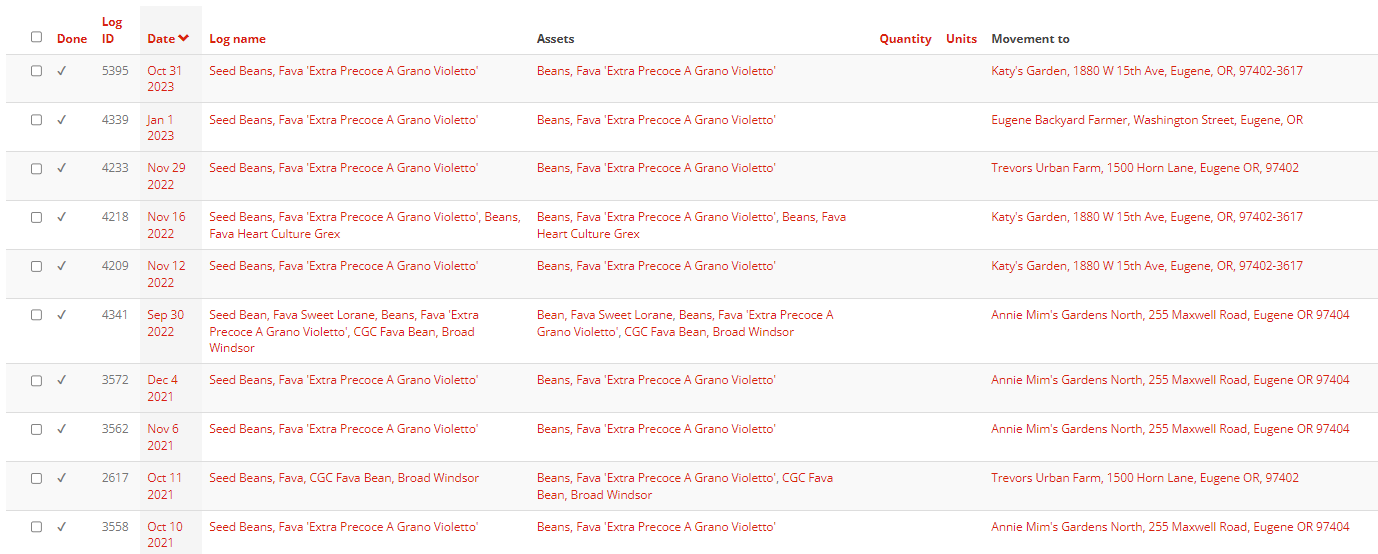Open Annie Mim's Gardens North for log 3562
The height and width of the screenshot is (554, 1378).
(1170, 429)
